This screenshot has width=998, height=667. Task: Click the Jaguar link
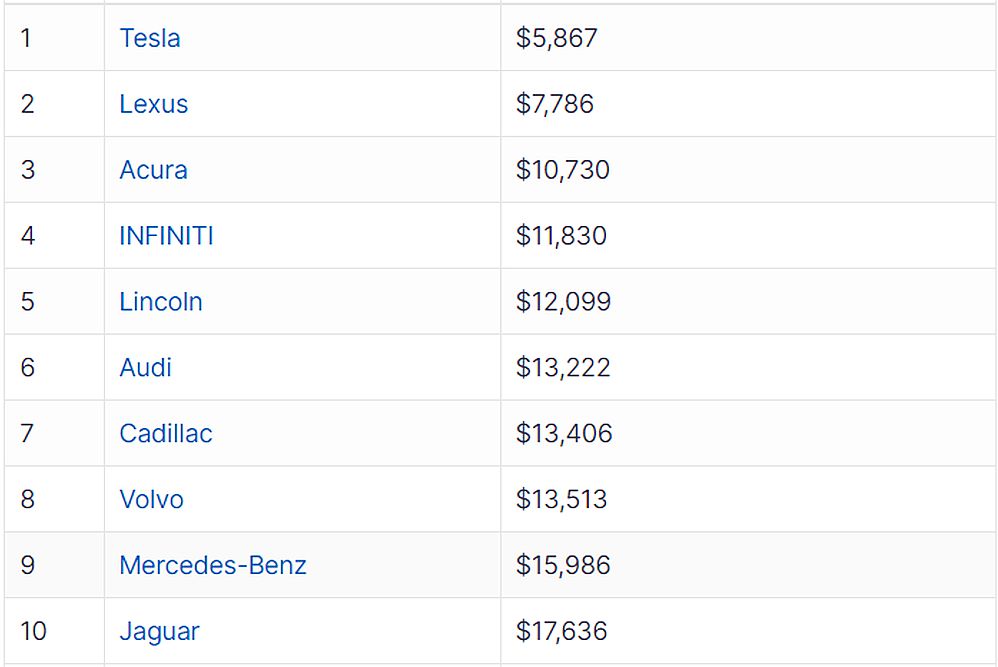(159, 631)
